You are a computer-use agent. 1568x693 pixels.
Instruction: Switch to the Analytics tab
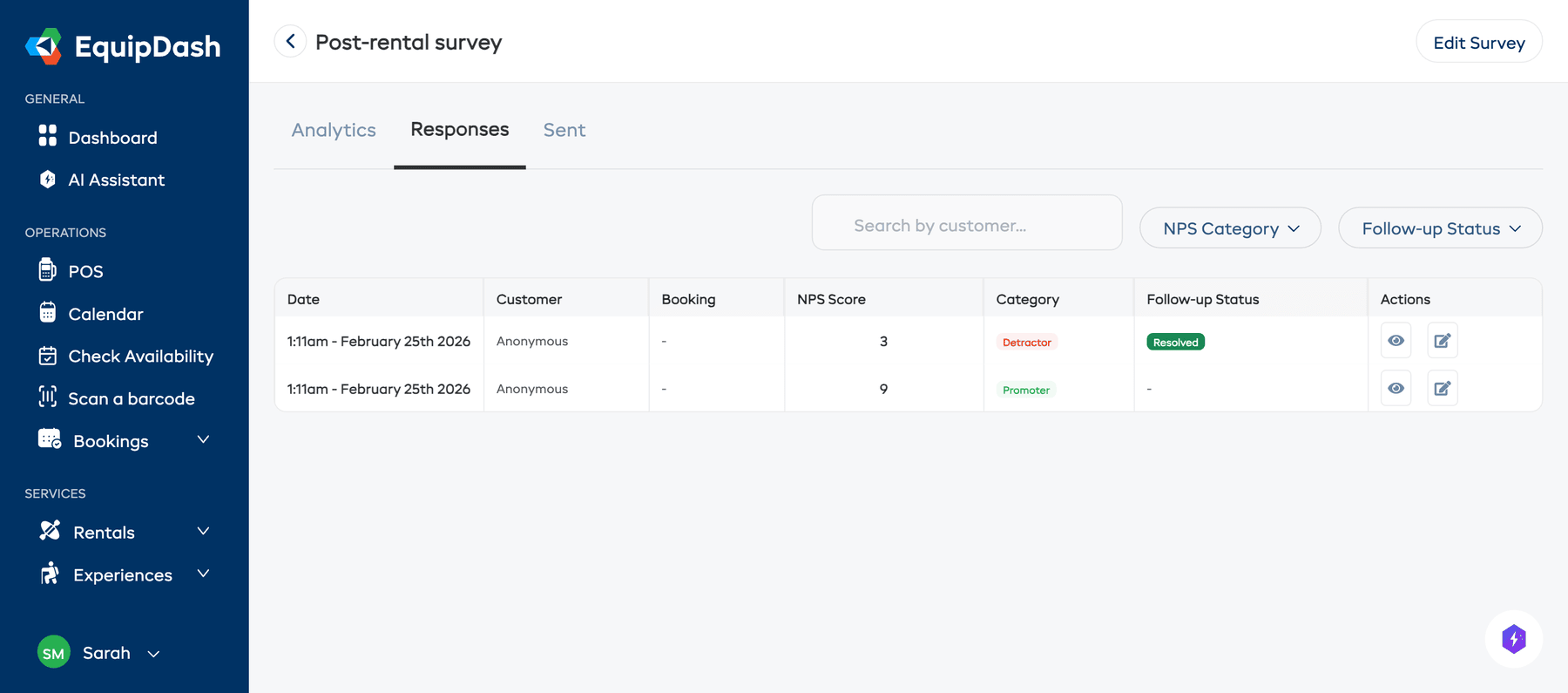tap(334, 130)
